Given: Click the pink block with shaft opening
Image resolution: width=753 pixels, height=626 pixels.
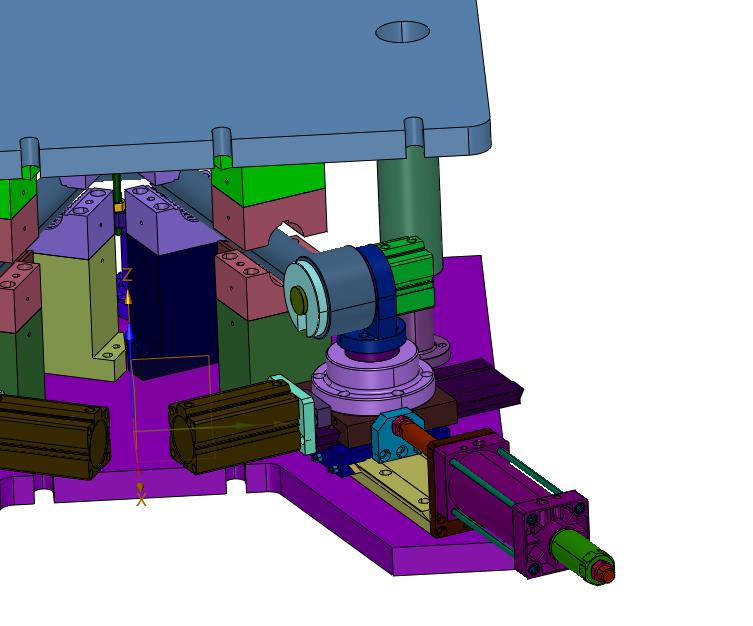Looking at the screenshot, I should coord(271,216).
